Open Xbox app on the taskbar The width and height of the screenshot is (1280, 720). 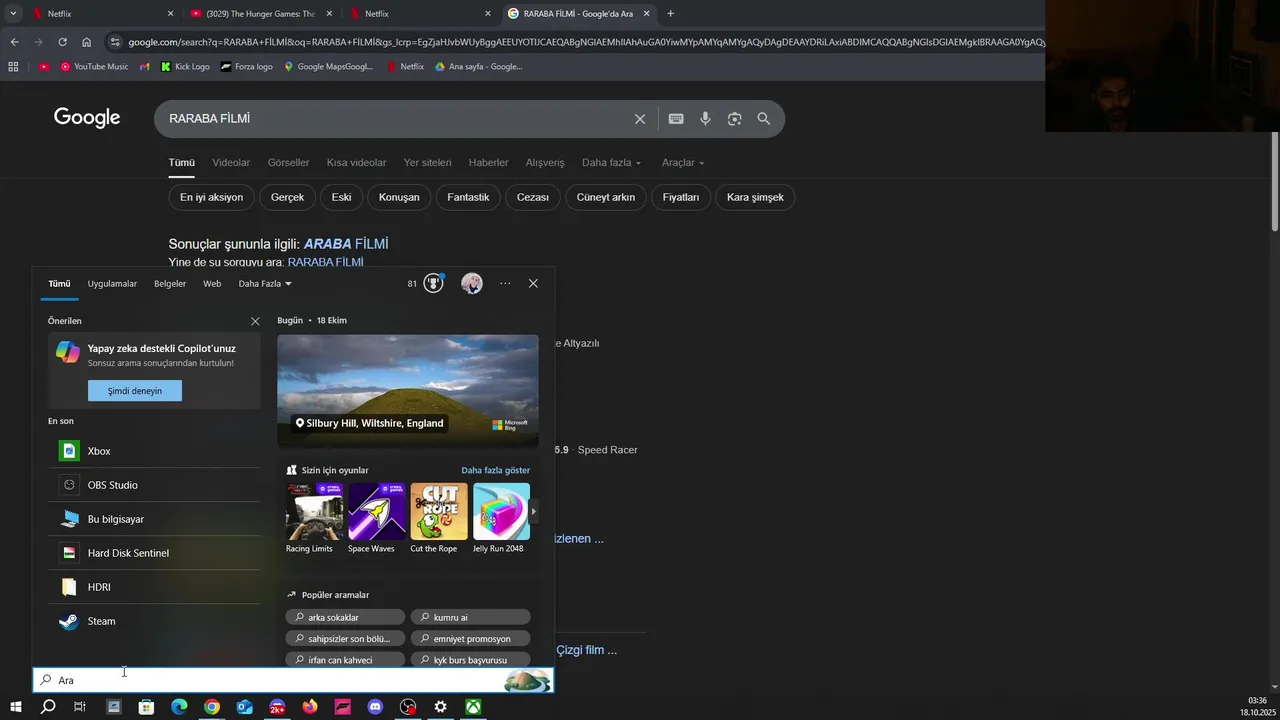(472, 707)
